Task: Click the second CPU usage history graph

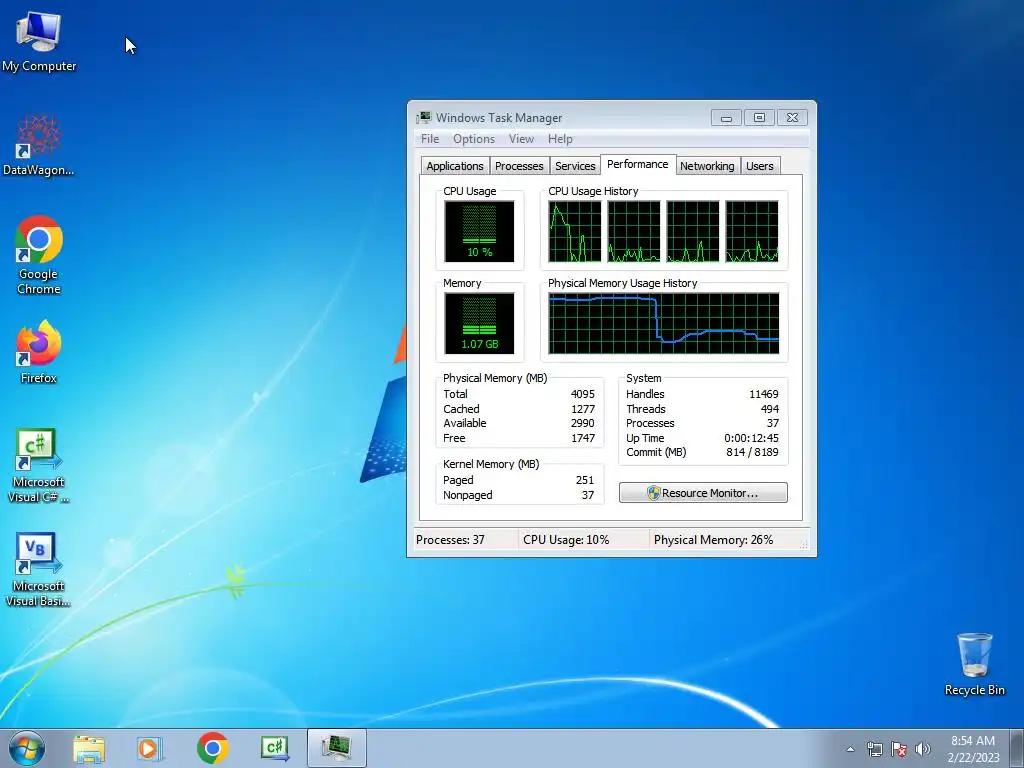Action: tap(633, 231)
